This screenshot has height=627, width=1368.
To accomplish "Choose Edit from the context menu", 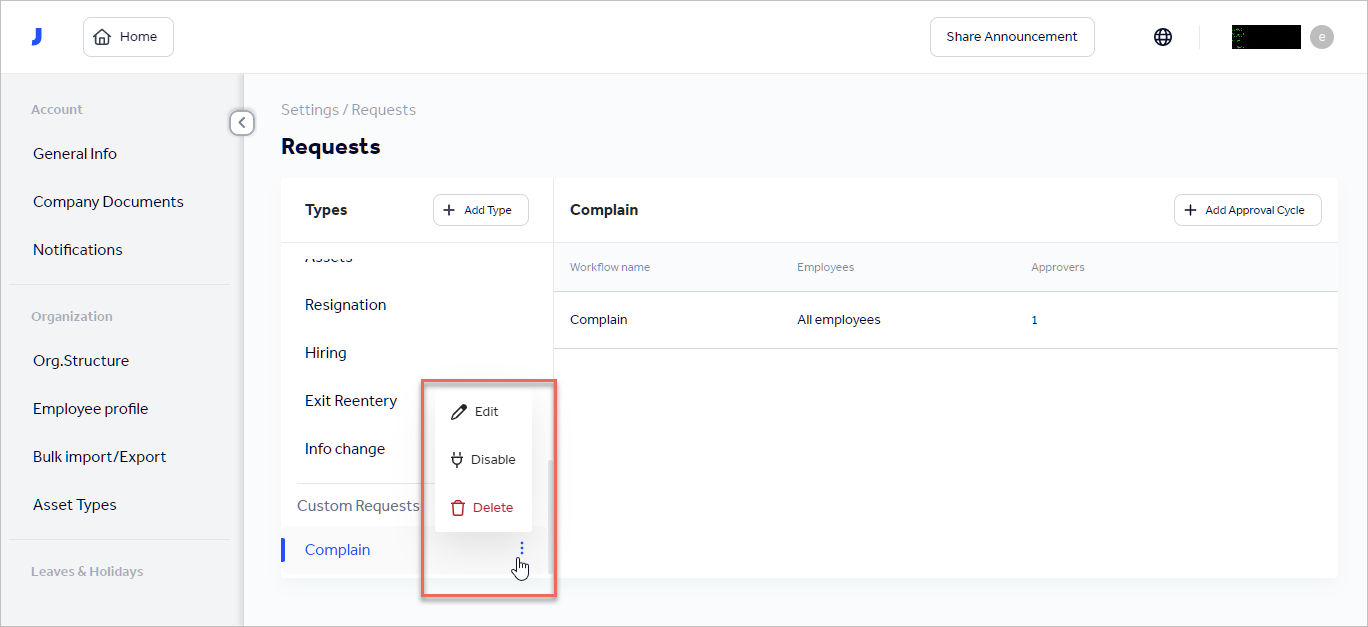I will pyautogui.click(x=484, y=411).
